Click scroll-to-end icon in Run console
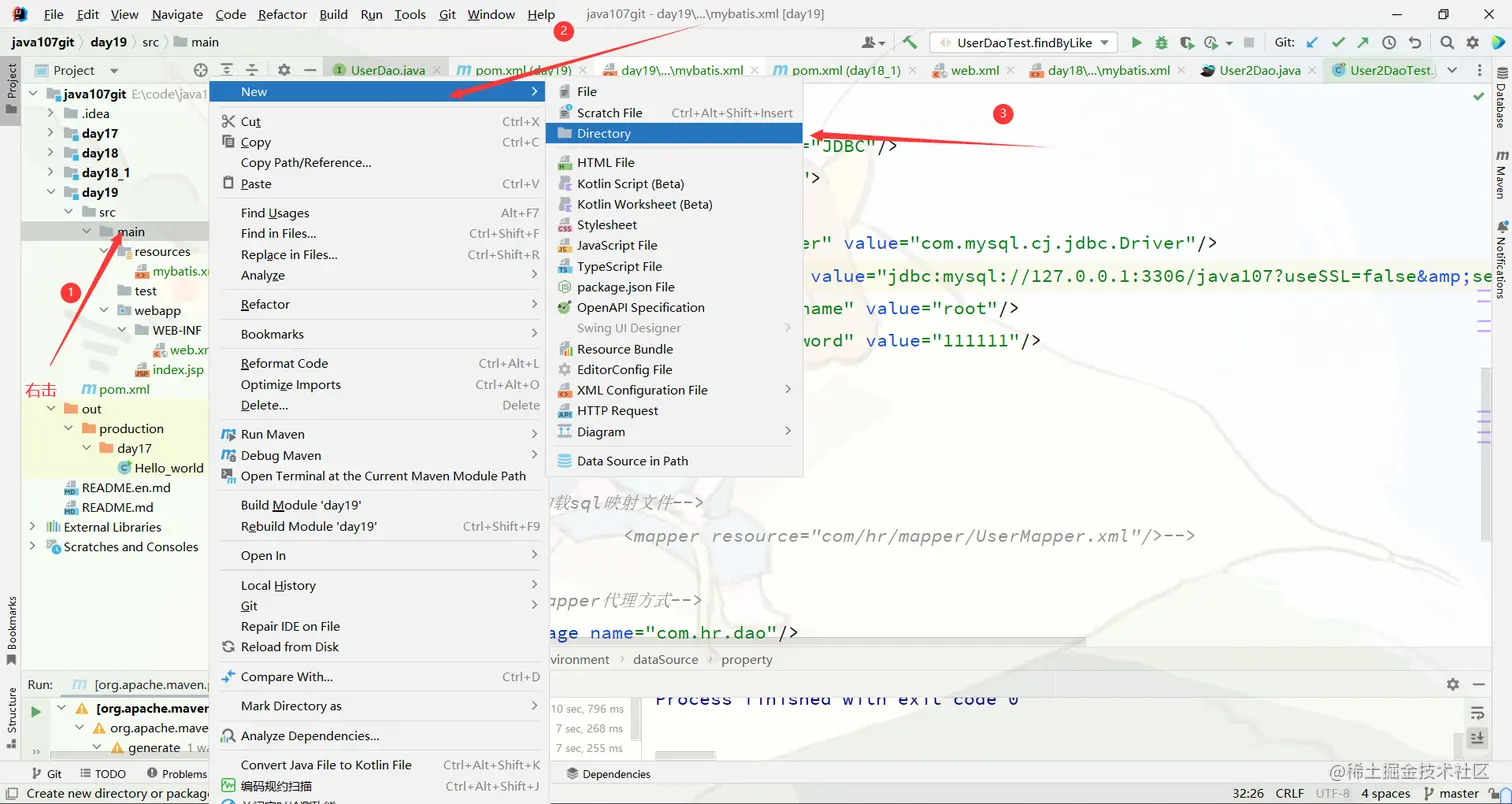1512x804 pixels. pos(1478,737)
